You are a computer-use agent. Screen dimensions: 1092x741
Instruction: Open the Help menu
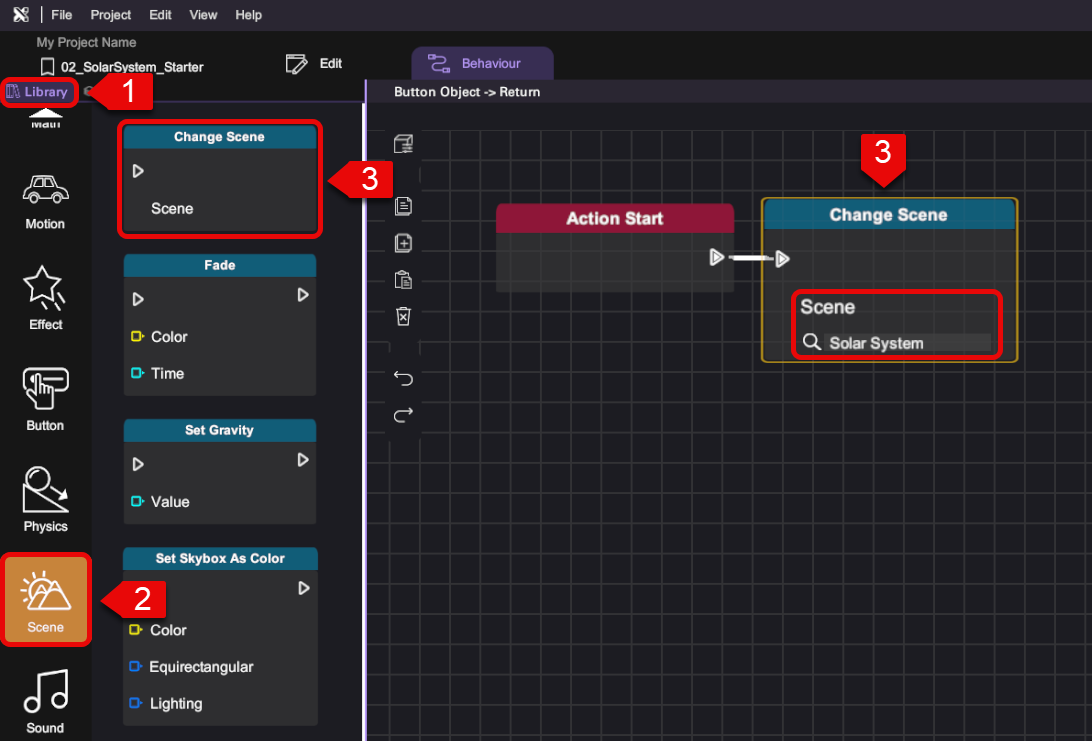(249, 15)
